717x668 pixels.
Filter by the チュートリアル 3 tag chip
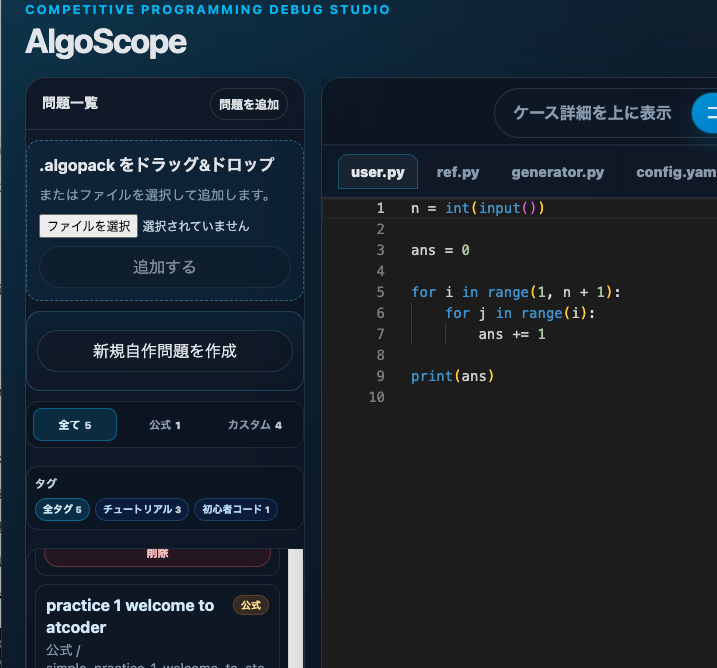pyautogui.click(x=142, y=509)
